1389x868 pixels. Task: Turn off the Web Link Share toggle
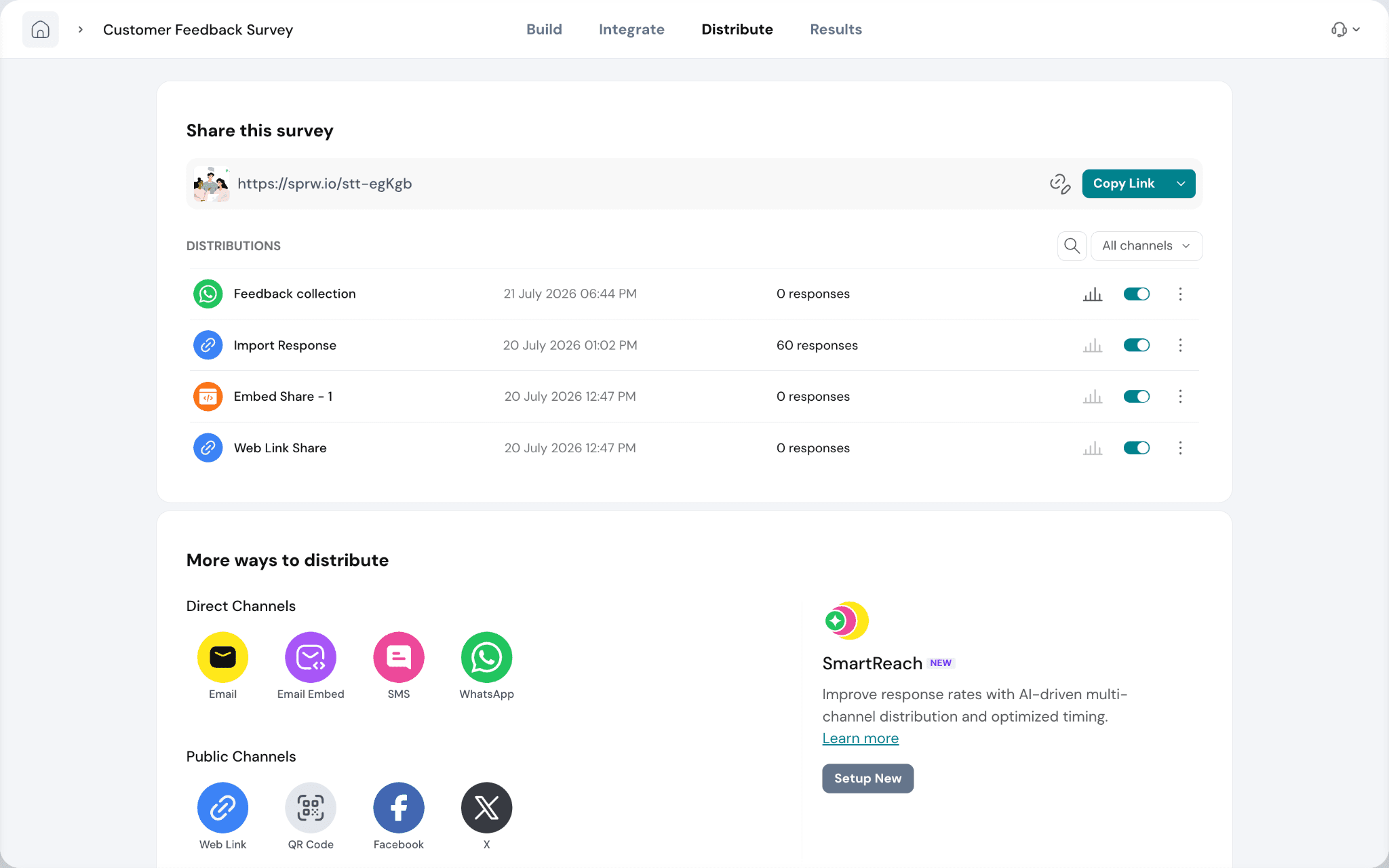click(1137, 448)
